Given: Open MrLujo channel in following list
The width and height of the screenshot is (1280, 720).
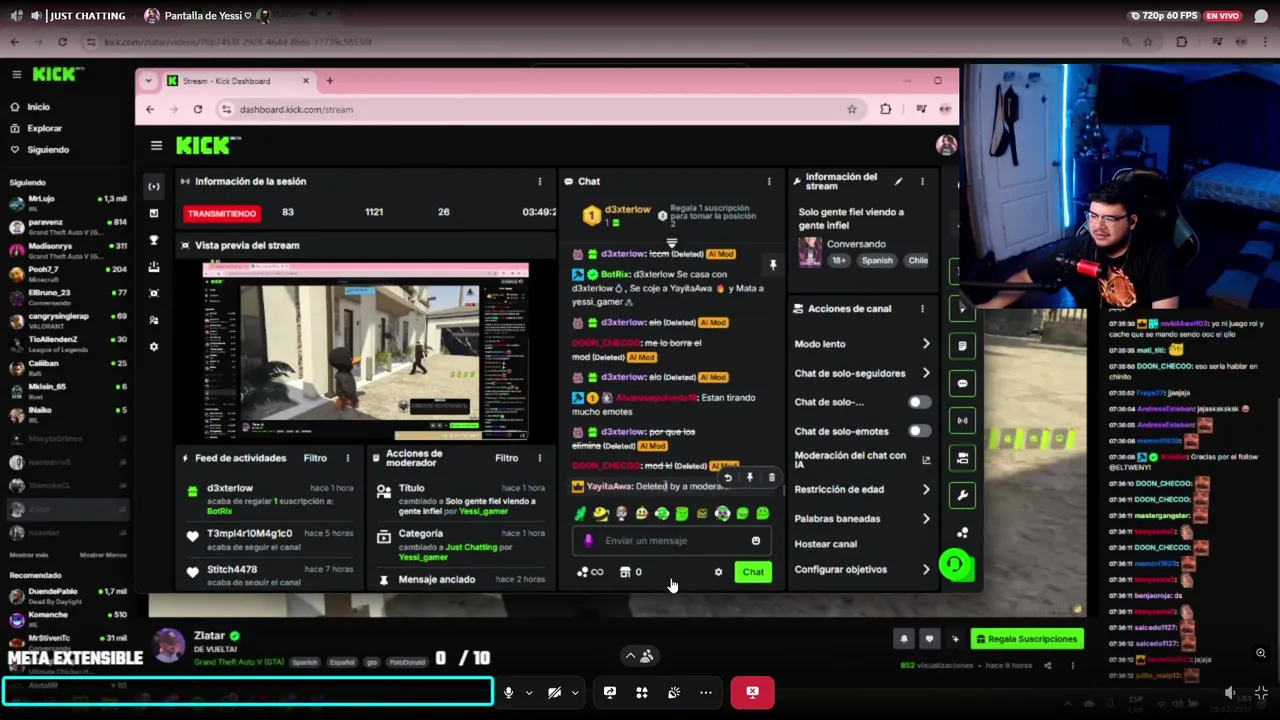Looking at the screenshot, I should click(68, 203).
